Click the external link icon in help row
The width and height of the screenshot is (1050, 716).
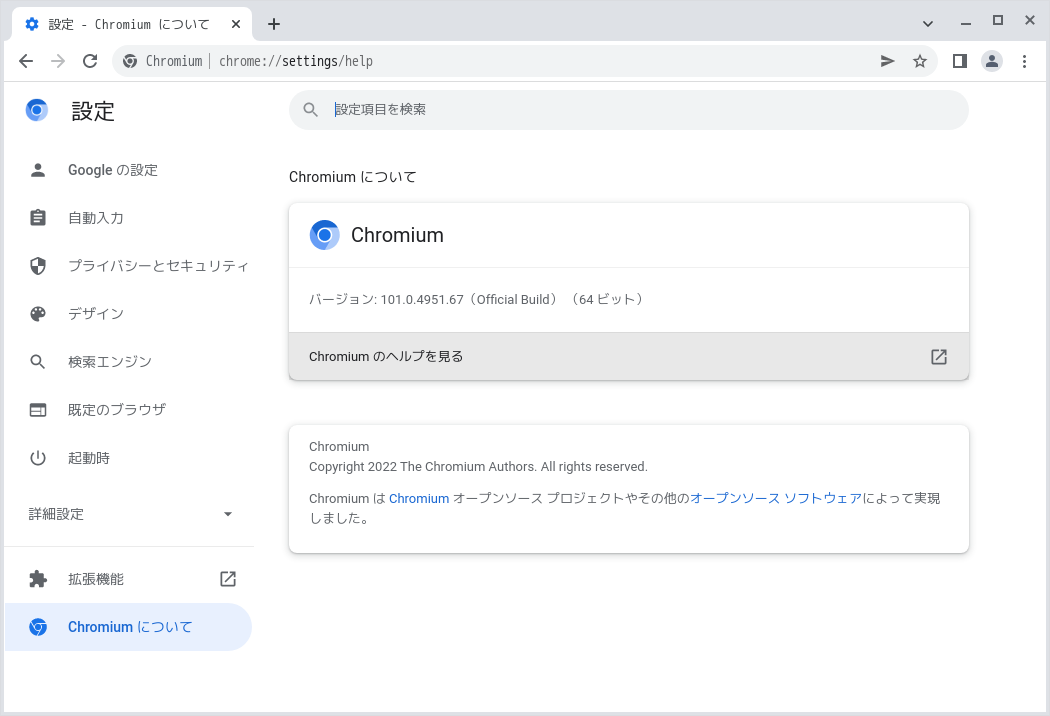(x=939, y=356)
